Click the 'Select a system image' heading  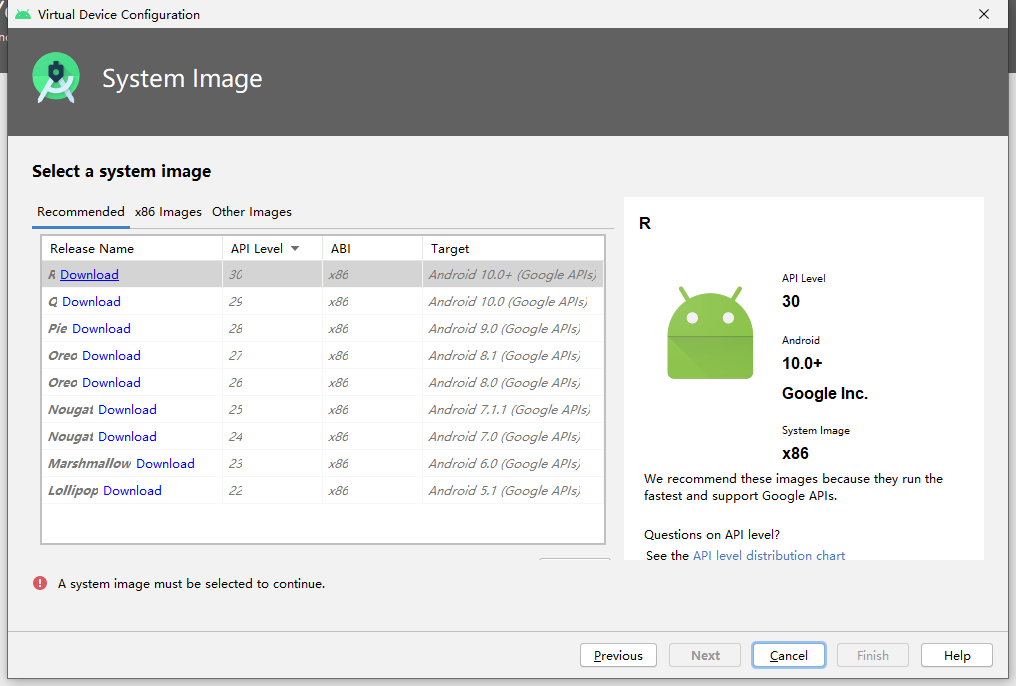pos(122,171)
